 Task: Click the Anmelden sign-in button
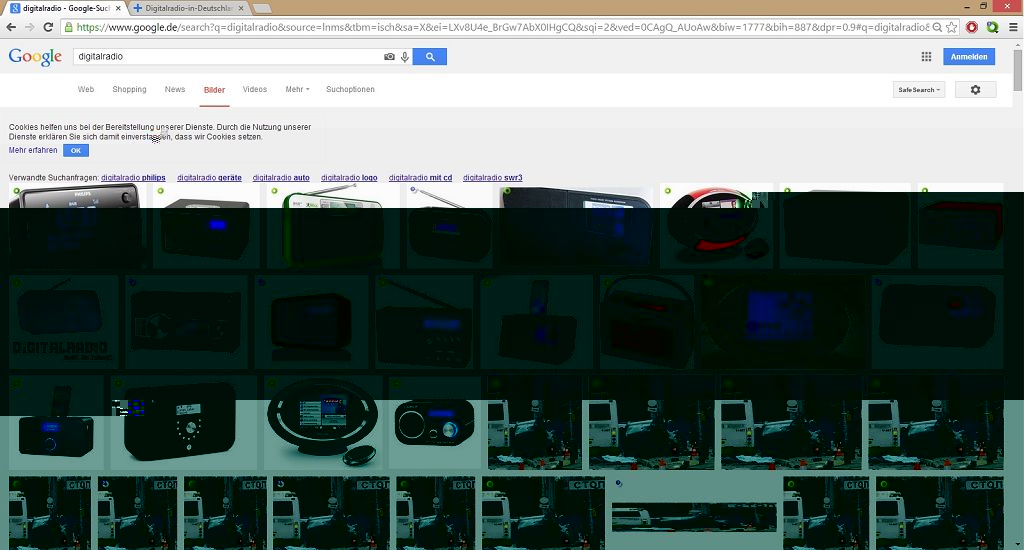968,57
